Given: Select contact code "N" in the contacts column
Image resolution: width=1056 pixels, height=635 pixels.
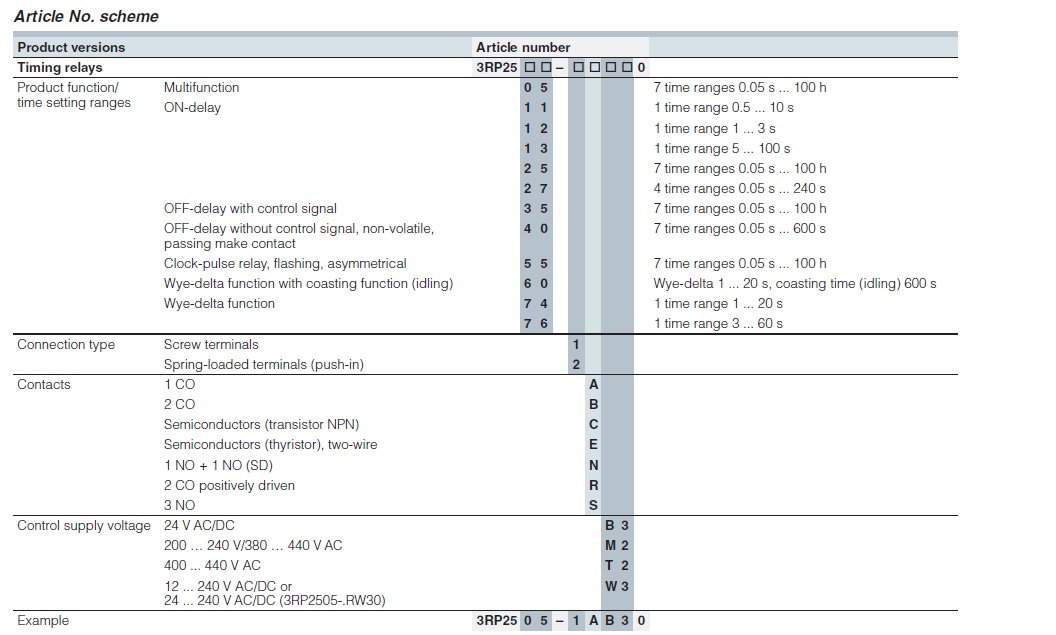Looking at the screenshot, I should (x=593, y=465).
